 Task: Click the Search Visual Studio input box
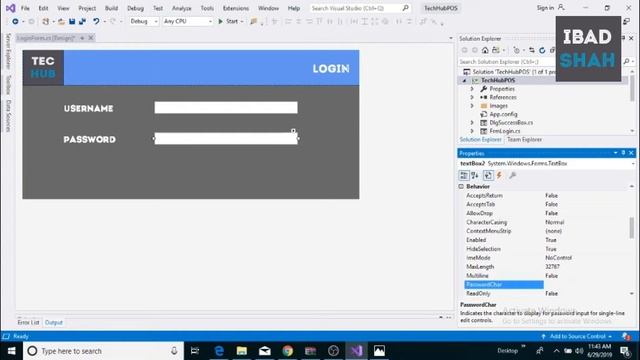(x=355, y=8)
